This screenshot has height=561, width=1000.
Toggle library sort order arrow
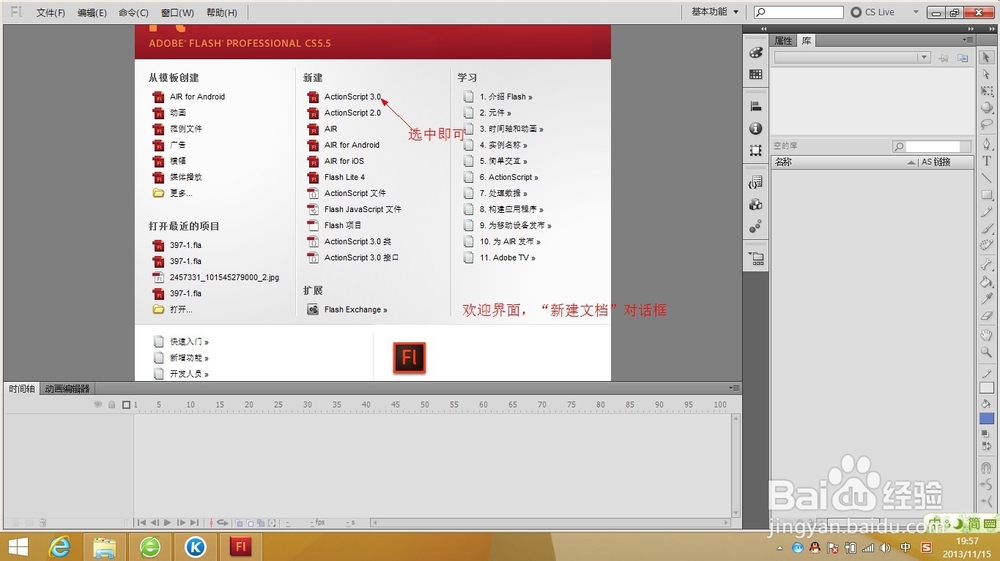pos(911,163)
